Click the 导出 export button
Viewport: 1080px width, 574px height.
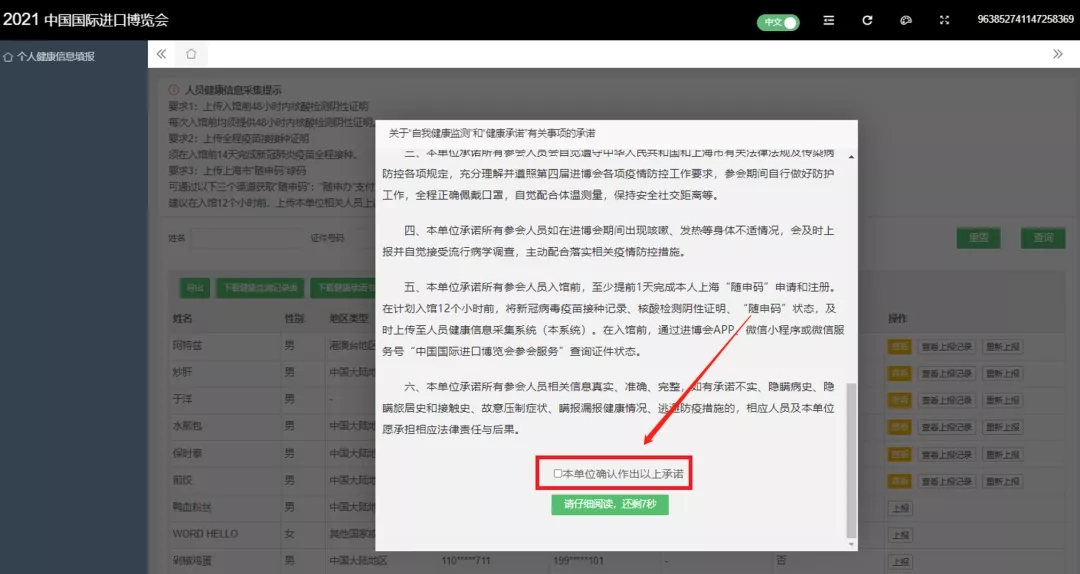194,288
